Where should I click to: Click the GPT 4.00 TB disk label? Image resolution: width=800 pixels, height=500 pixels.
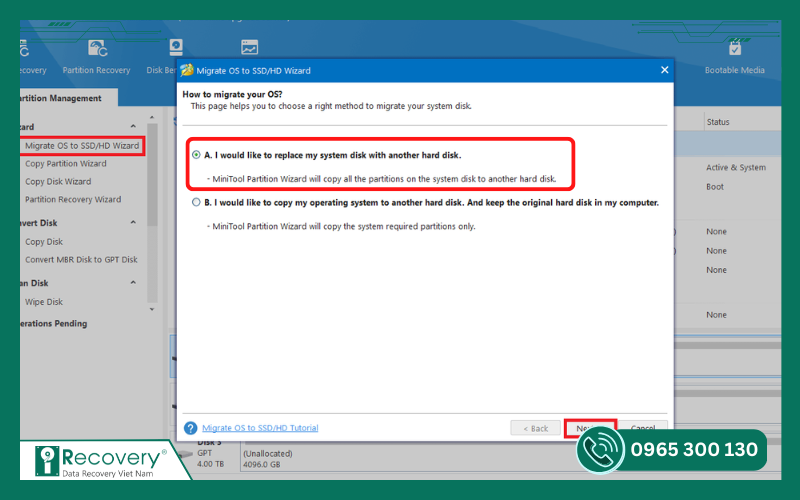pyautogui.click(x=210, y=458)
